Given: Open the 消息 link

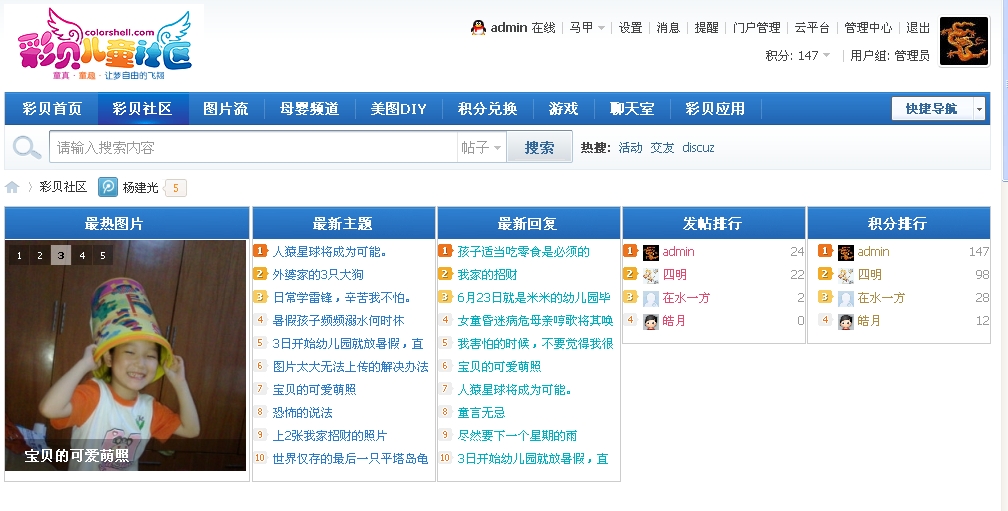Looking at the screenshot, I should coord(668,28).
